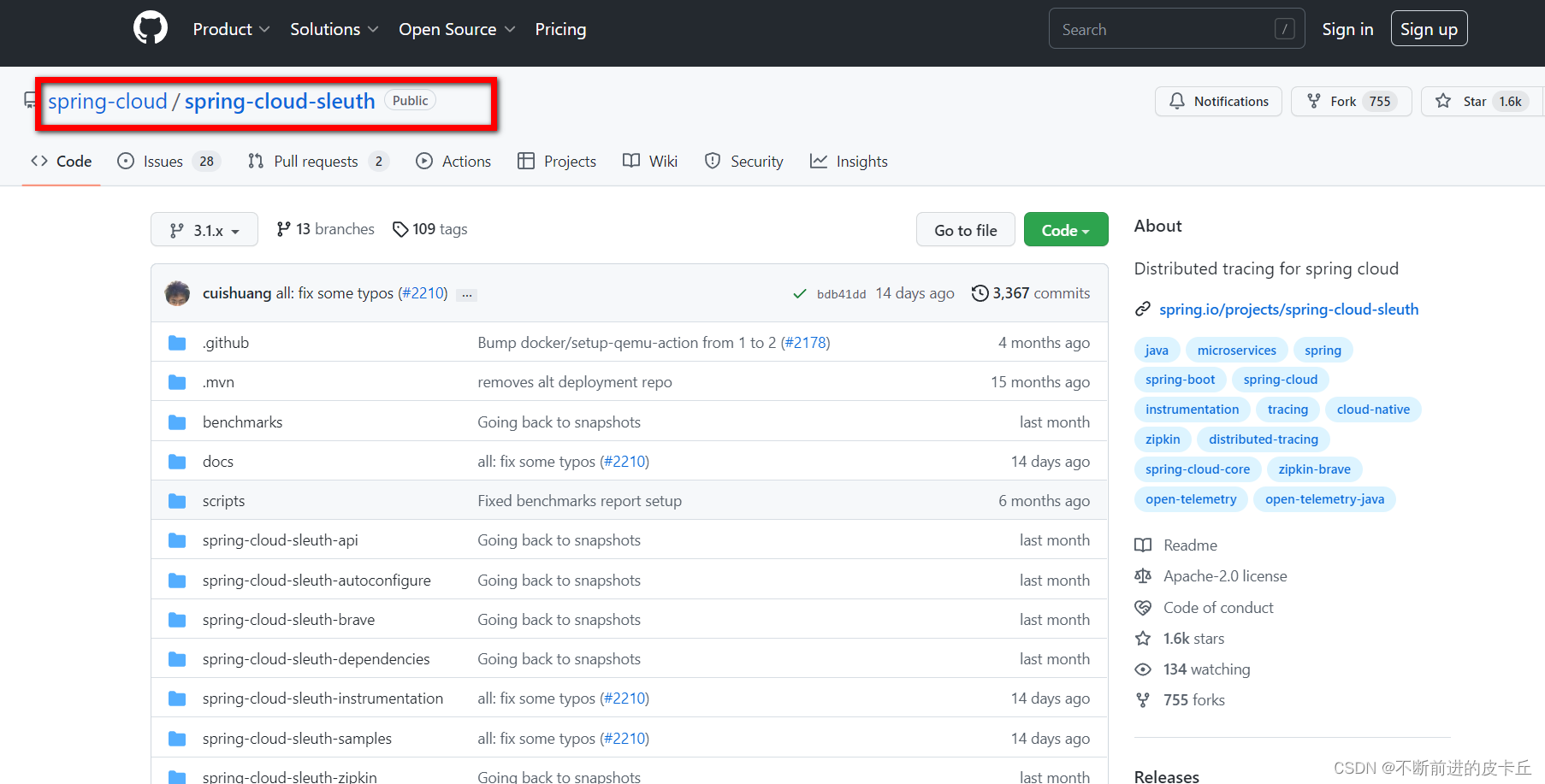Click the Go to file button
1545x784 pixels.
(965, 229)
